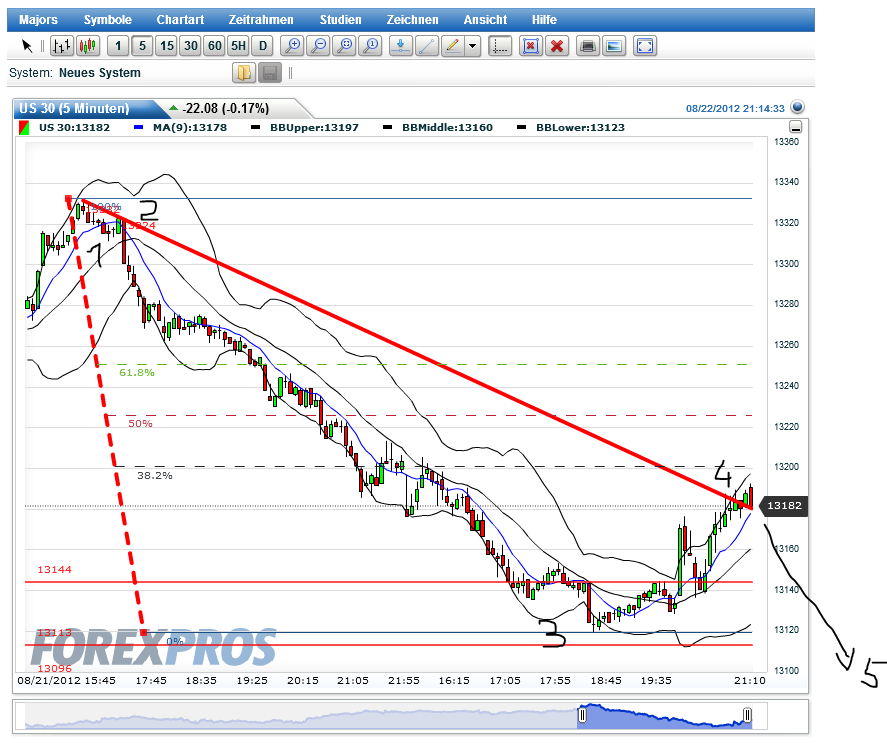Select the arrow pointer tool
This screenshot has width=887, height=743.
coord(27,46)
